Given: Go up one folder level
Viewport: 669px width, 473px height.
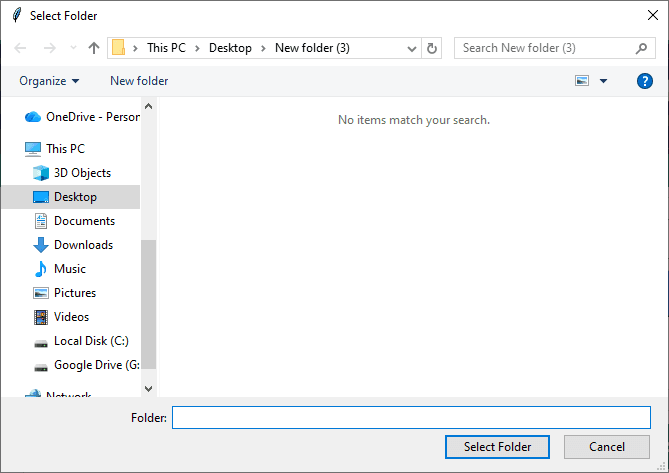Looking at the screenshot, I should pos(94,48).
